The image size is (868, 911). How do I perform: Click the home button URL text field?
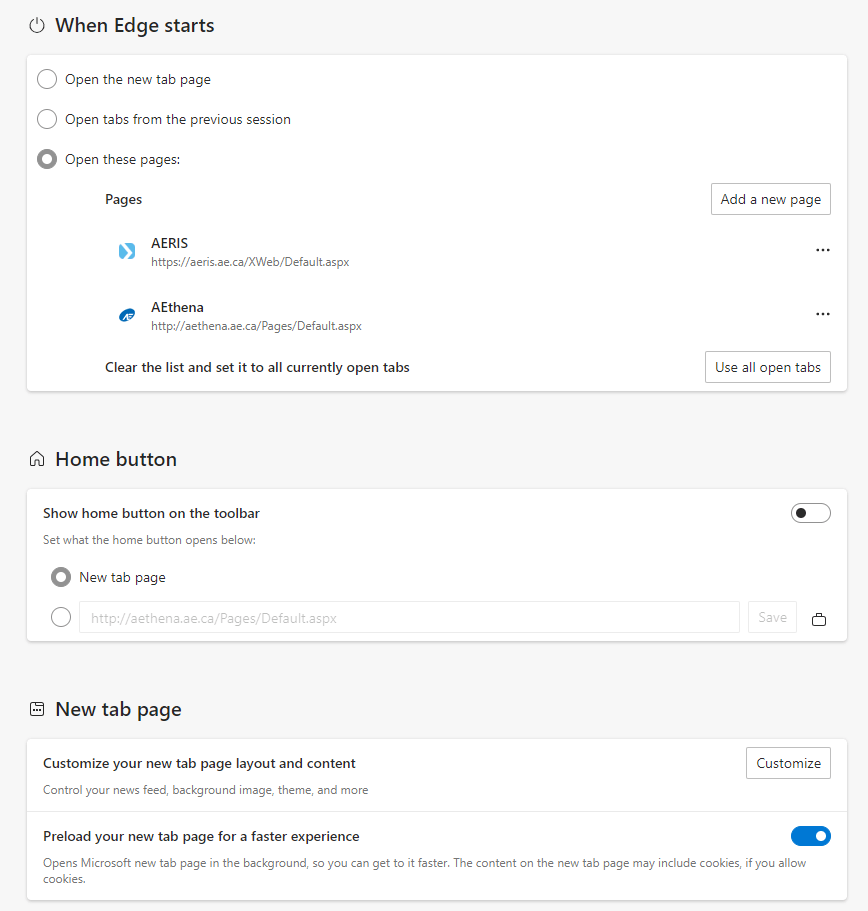click(409, 618)
